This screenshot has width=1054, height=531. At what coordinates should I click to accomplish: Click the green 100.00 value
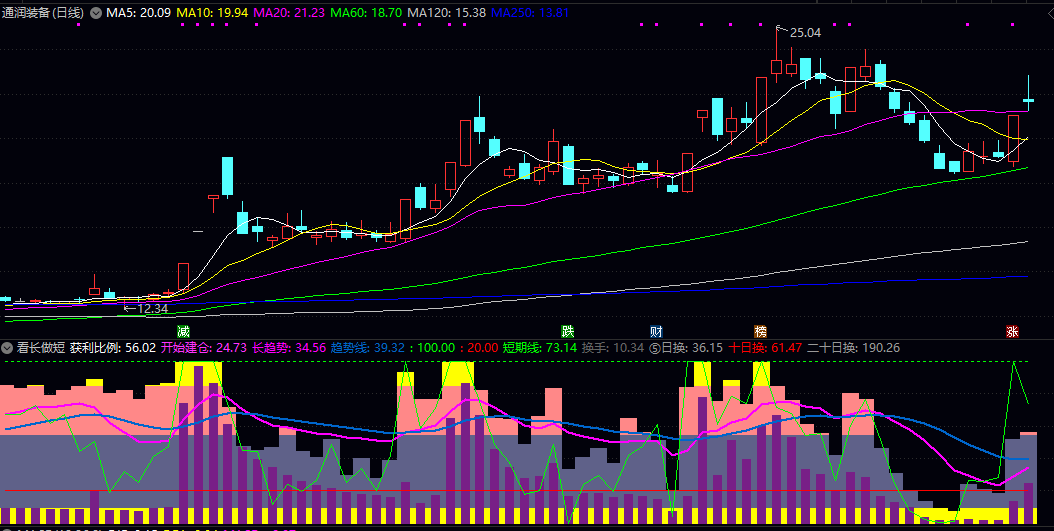coord(436,348)
